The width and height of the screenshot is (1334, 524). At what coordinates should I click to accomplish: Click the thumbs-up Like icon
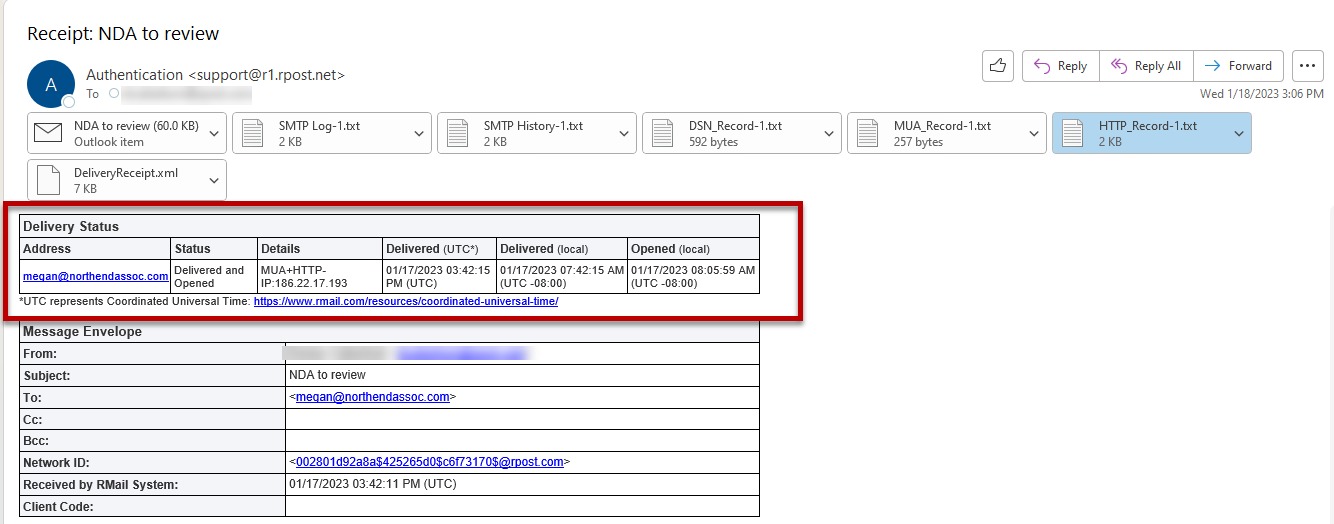(x=998, y=66)
